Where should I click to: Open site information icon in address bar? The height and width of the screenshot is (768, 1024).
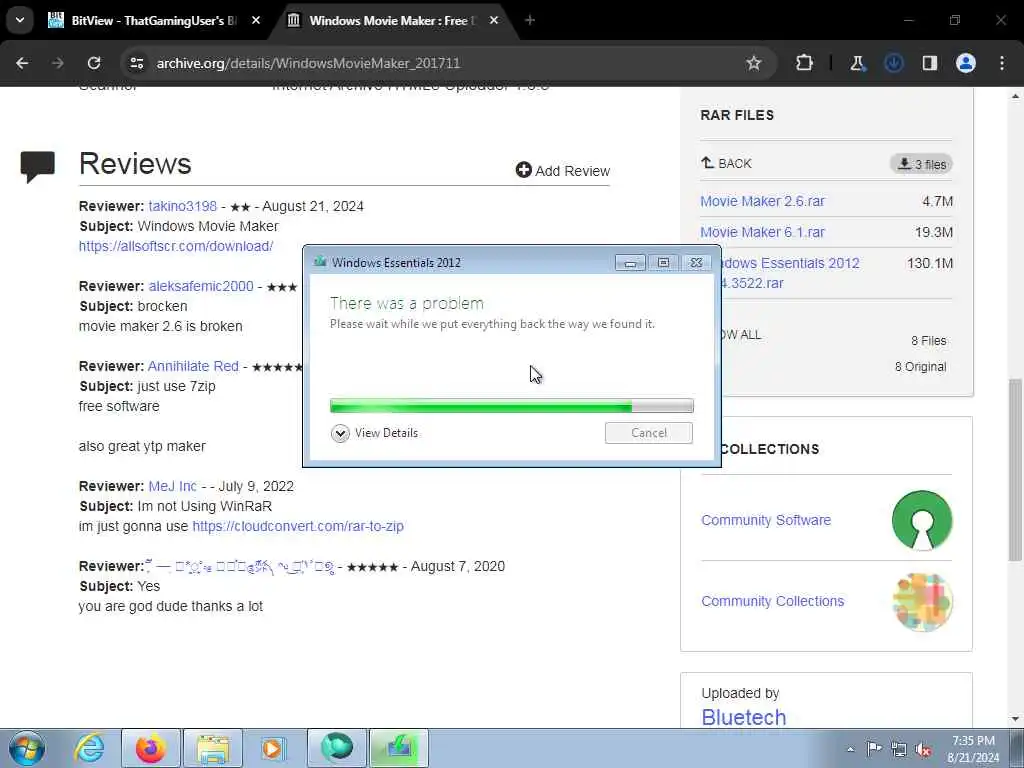tap(136, 63)
